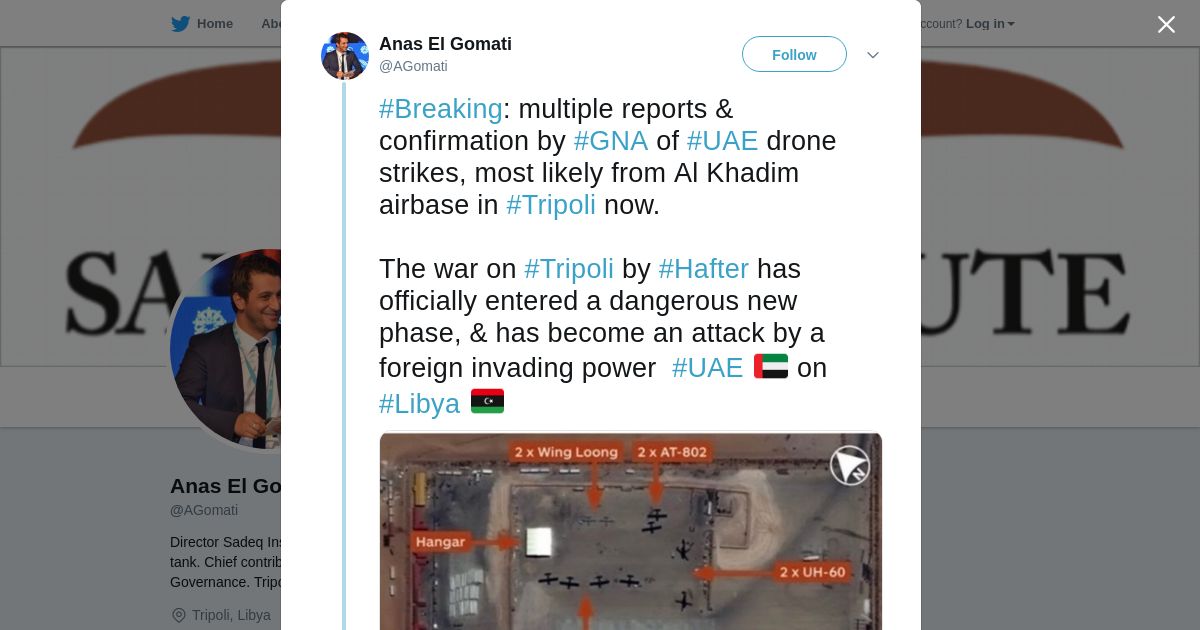
Task: Click the location pin icon near Tripoli, Libya
Action: [x=179, y=615]
